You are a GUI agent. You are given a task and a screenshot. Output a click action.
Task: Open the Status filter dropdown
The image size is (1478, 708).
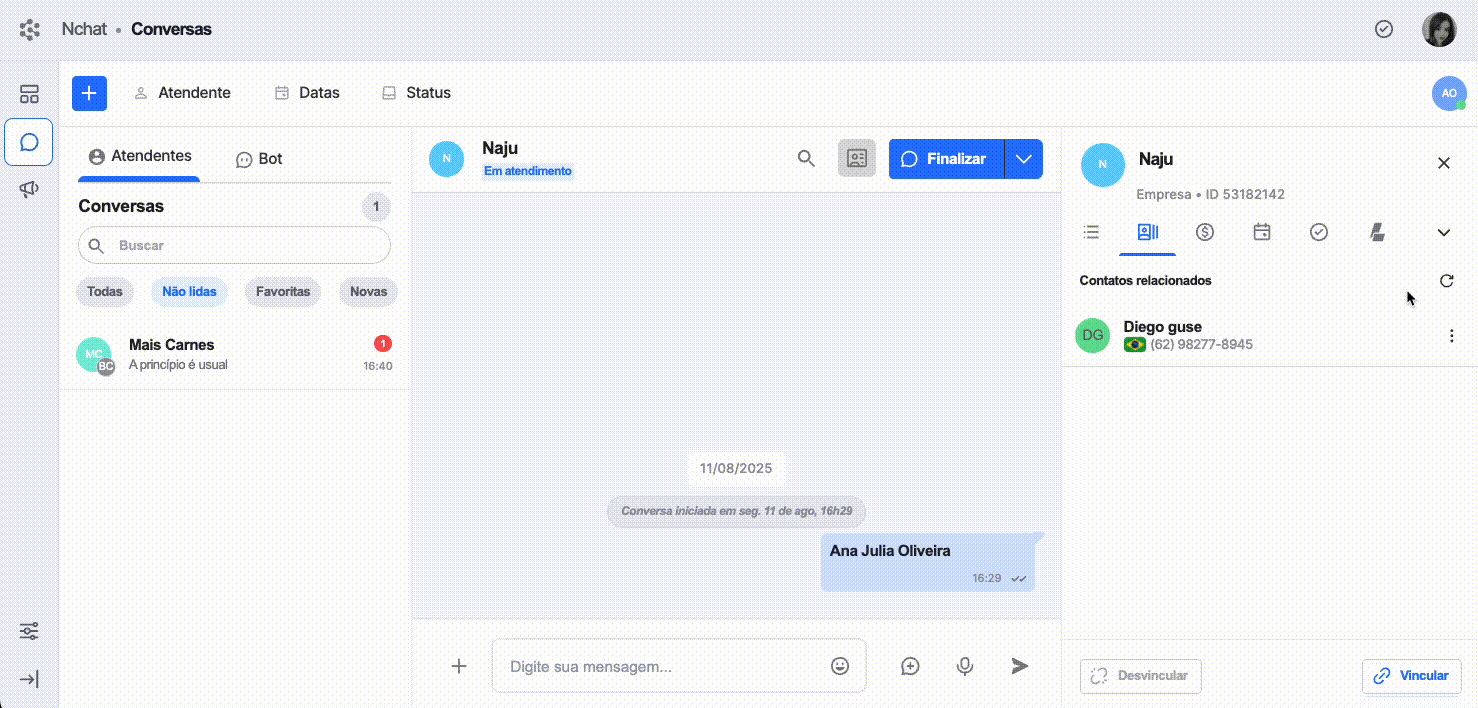[x=416, y=93]
